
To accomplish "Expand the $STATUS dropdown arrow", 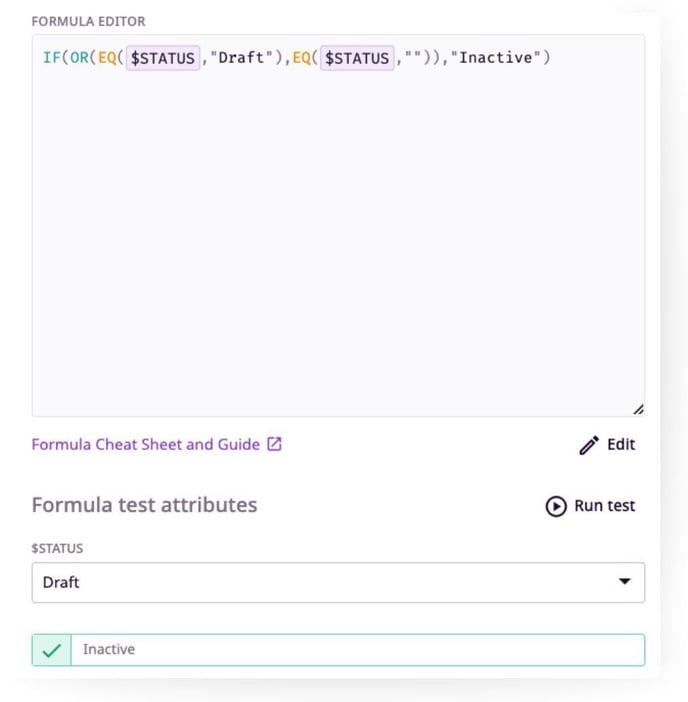I will (625, 581).
